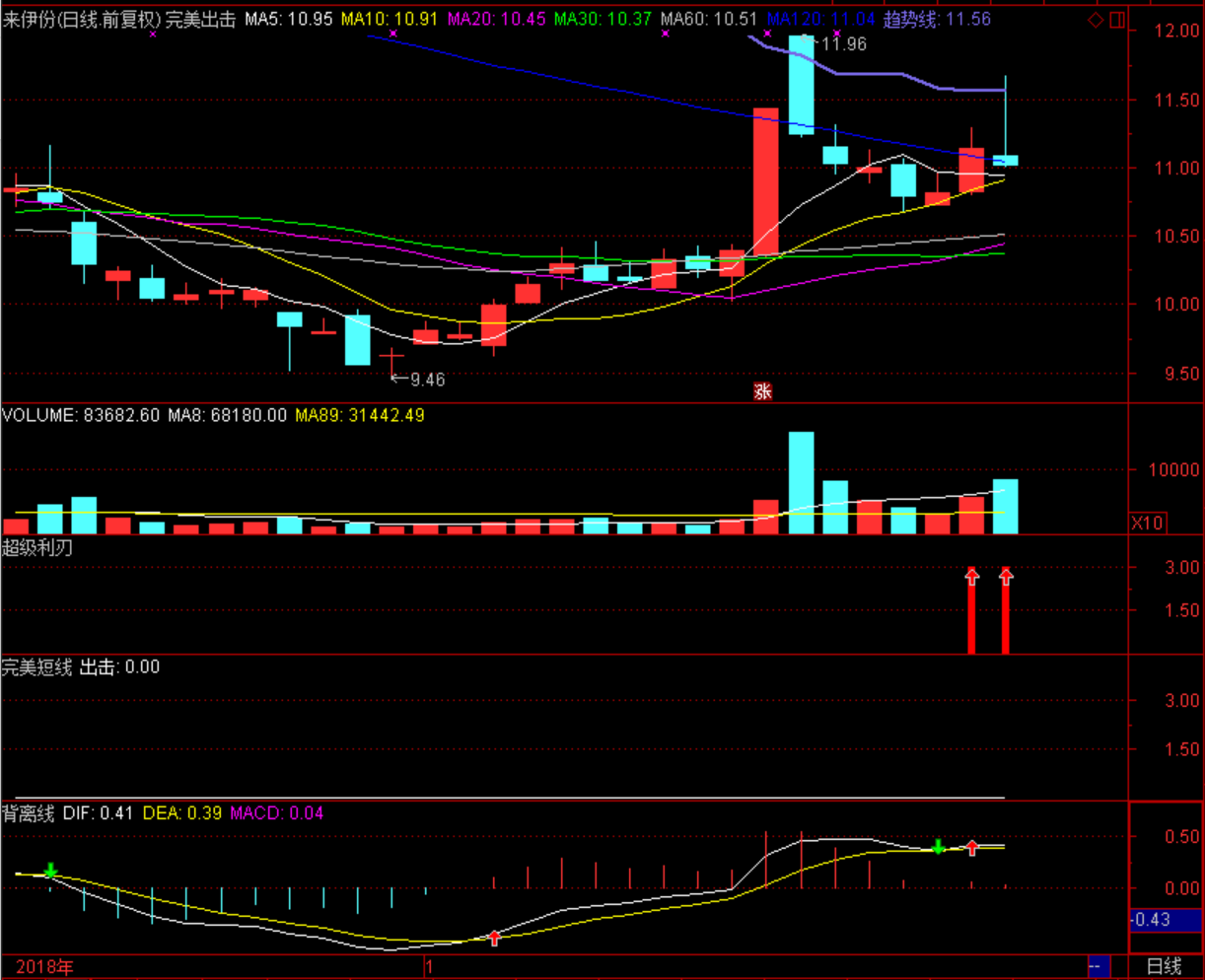This screenshot has height=980, width=1205.
Task: Click the MA5: 10.95 label
Action: pyautogui.click(x=289, y=19)
